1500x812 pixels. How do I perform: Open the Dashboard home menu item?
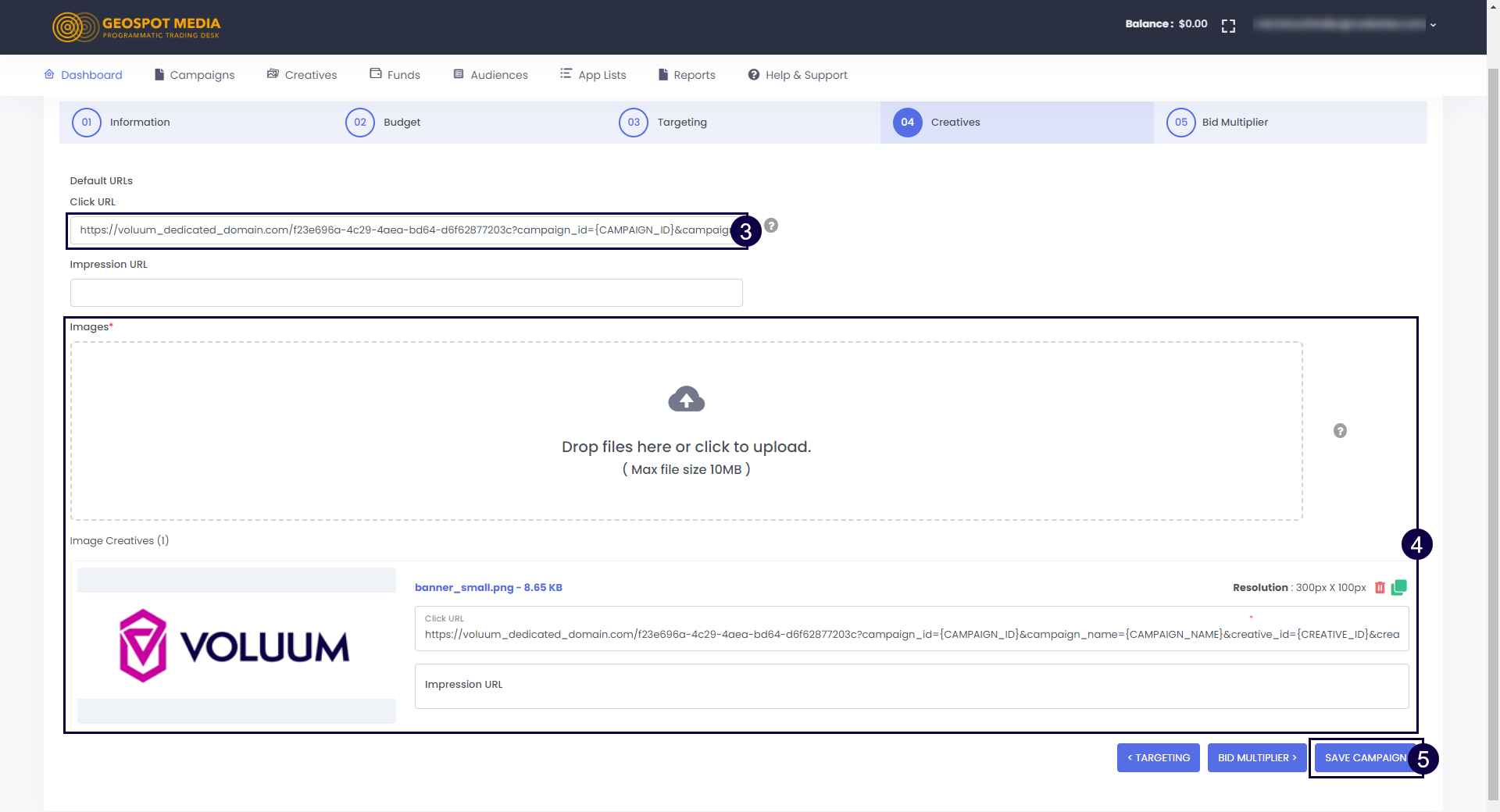[84, 75]
